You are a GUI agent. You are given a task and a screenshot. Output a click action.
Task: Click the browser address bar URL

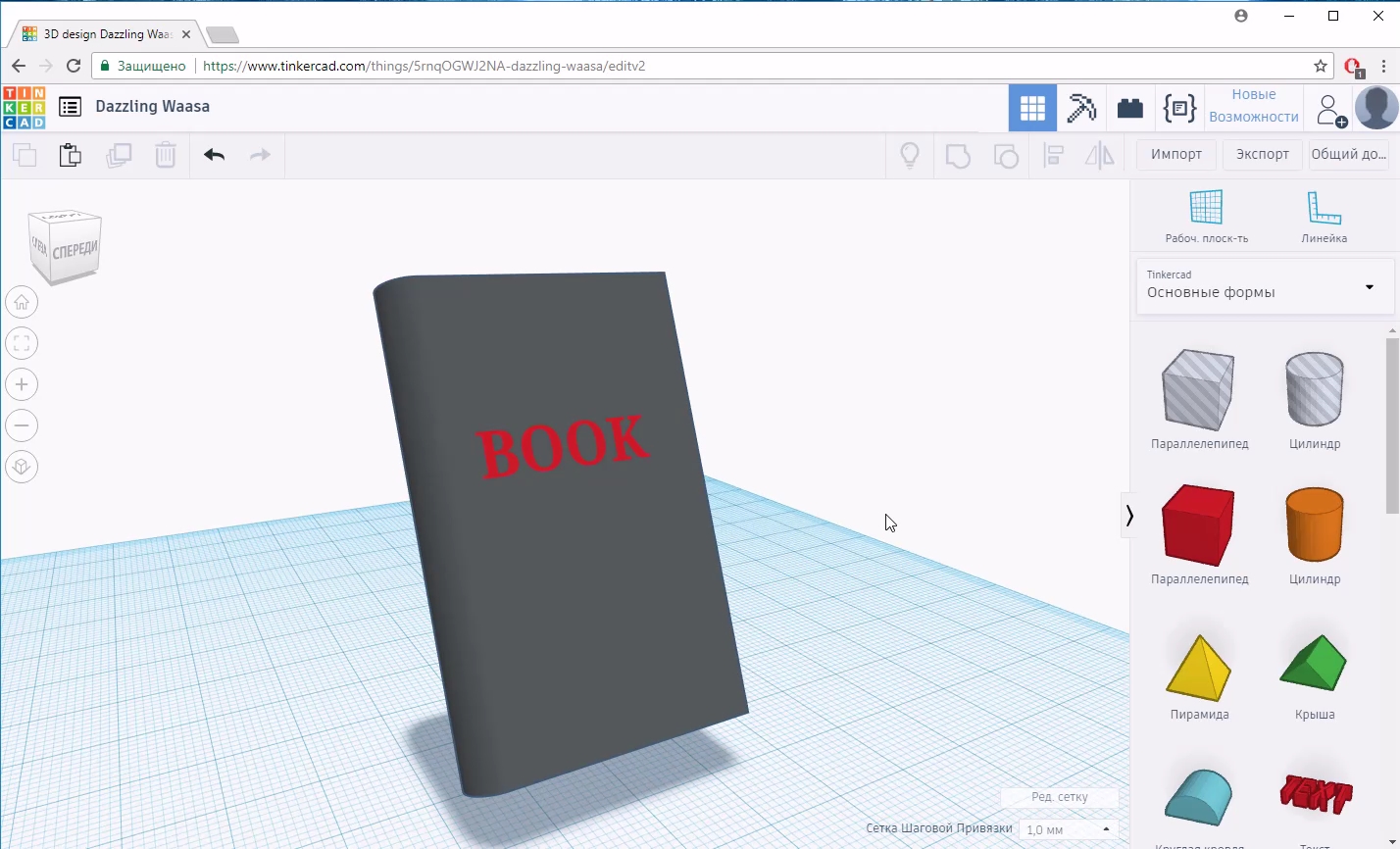[x=424, y=66]
